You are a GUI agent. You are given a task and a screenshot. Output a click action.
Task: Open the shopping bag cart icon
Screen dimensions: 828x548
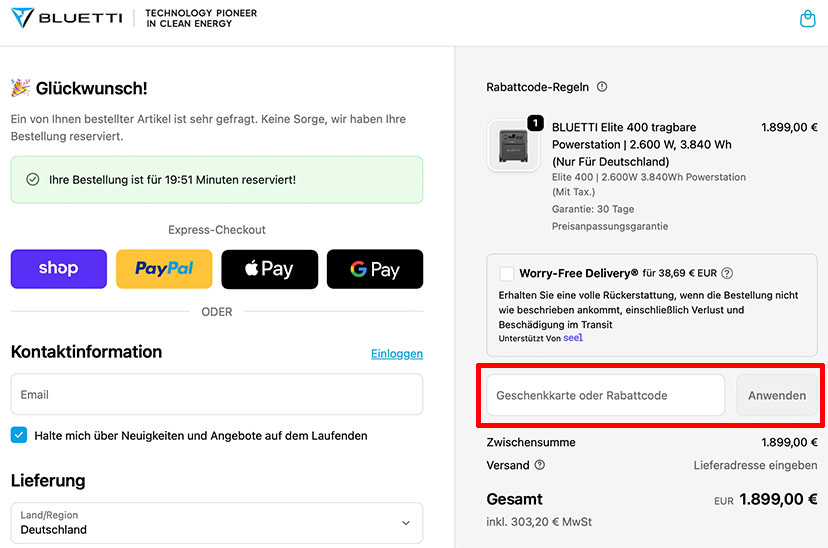pyautogui.click(x=808, y=19)
